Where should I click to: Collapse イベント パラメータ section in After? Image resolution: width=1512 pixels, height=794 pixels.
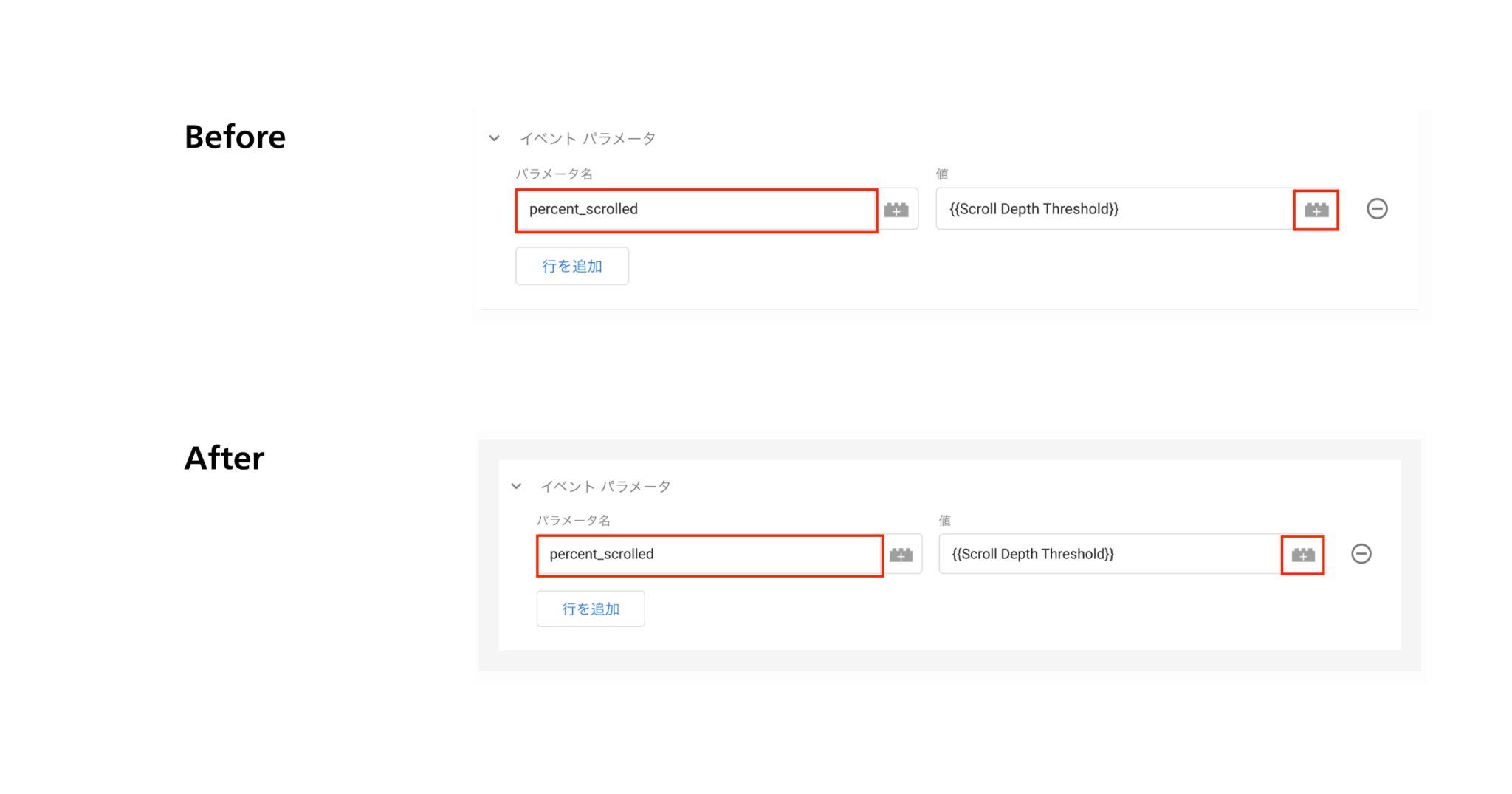[x=516, y=486]
